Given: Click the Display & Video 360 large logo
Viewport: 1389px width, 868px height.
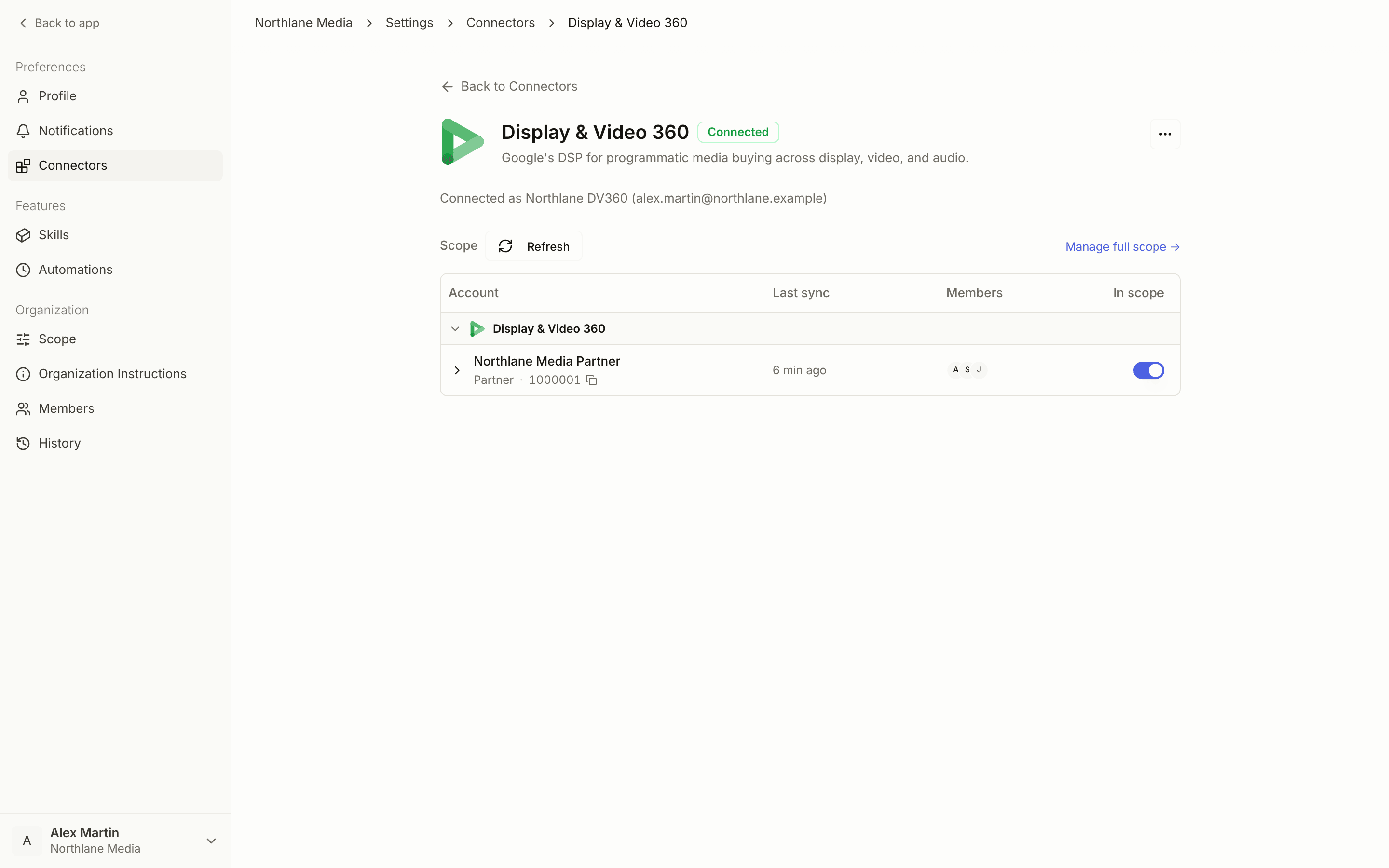Looking at the screenshot, I should (463, 142).
